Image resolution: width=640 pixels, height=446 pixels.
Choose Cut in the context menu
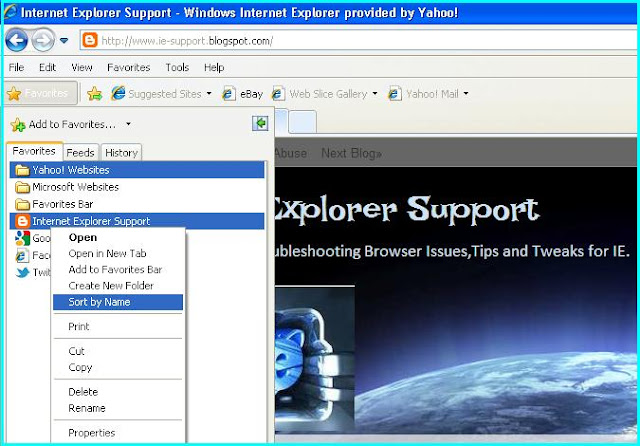point(118,351)
